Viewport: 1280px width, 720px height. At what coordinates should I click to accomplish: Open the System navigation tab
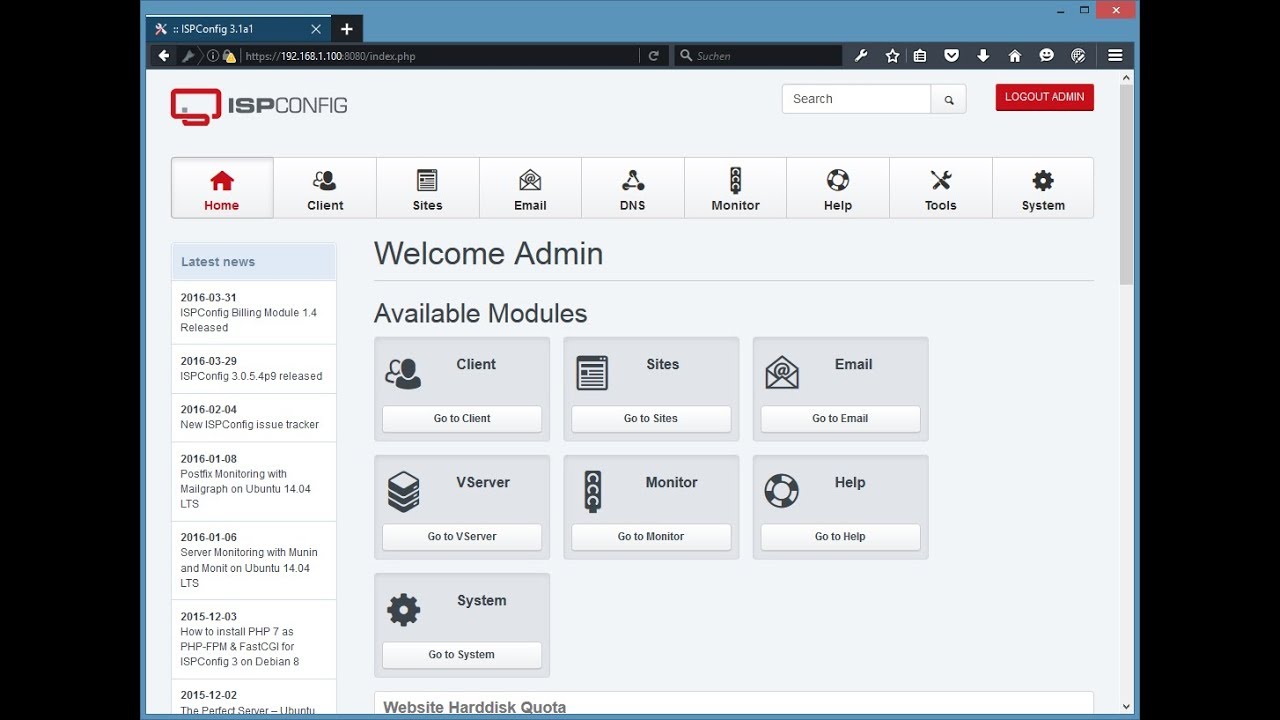tap(1043, 188)
